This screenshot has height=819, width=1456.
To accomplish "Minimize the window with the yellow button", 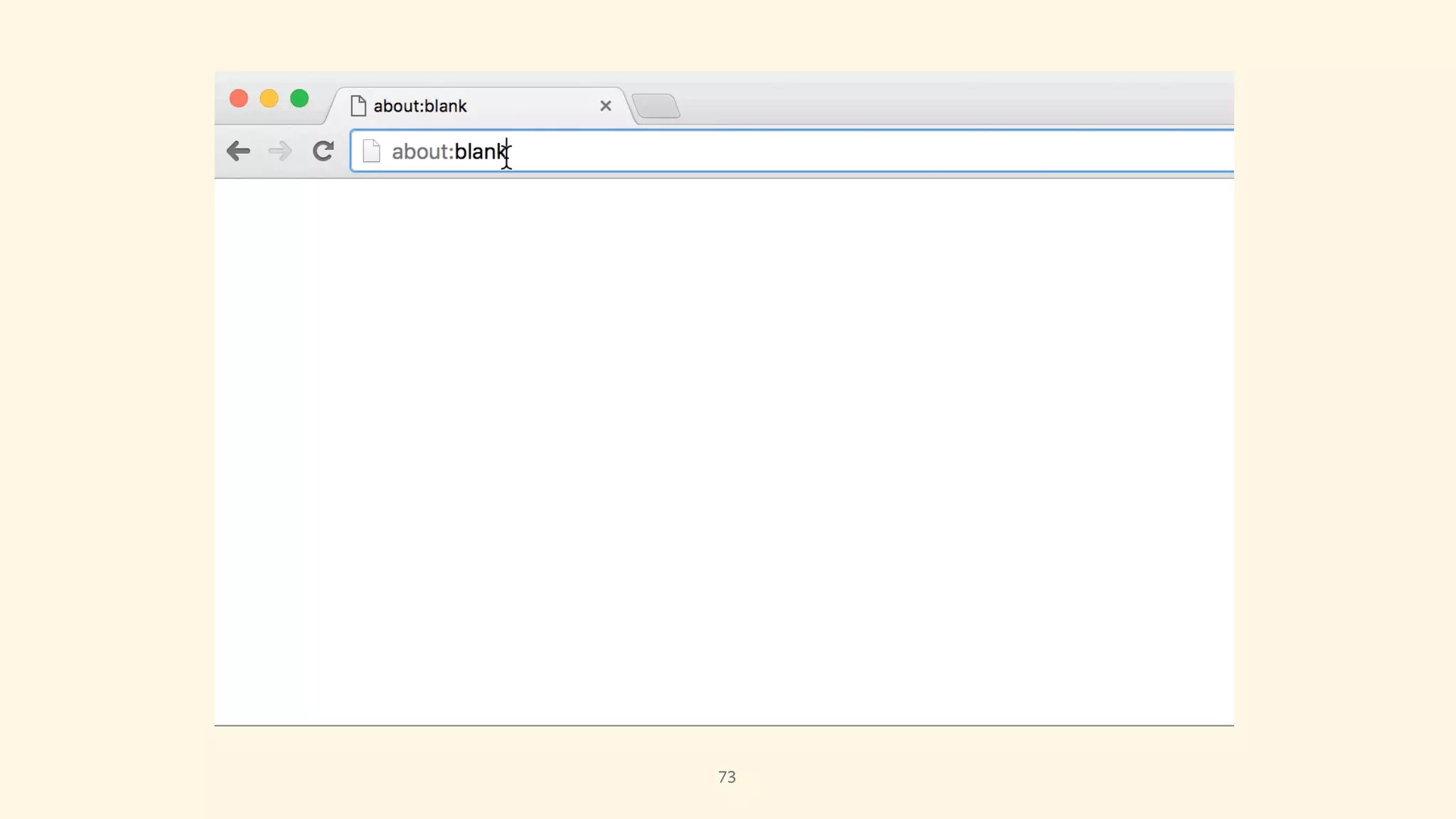I will [x=269, y=98].
